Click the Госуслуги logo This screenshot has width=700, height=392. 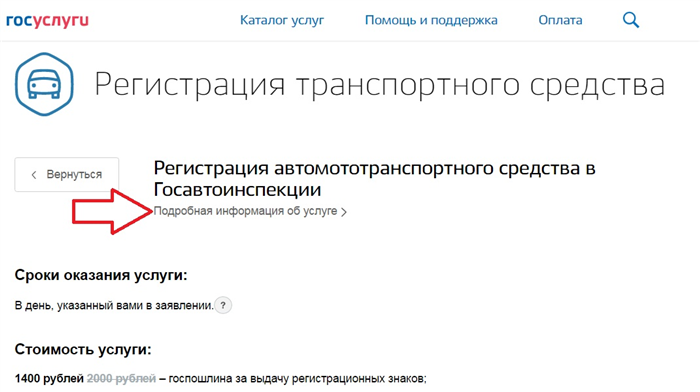point(47,21)
